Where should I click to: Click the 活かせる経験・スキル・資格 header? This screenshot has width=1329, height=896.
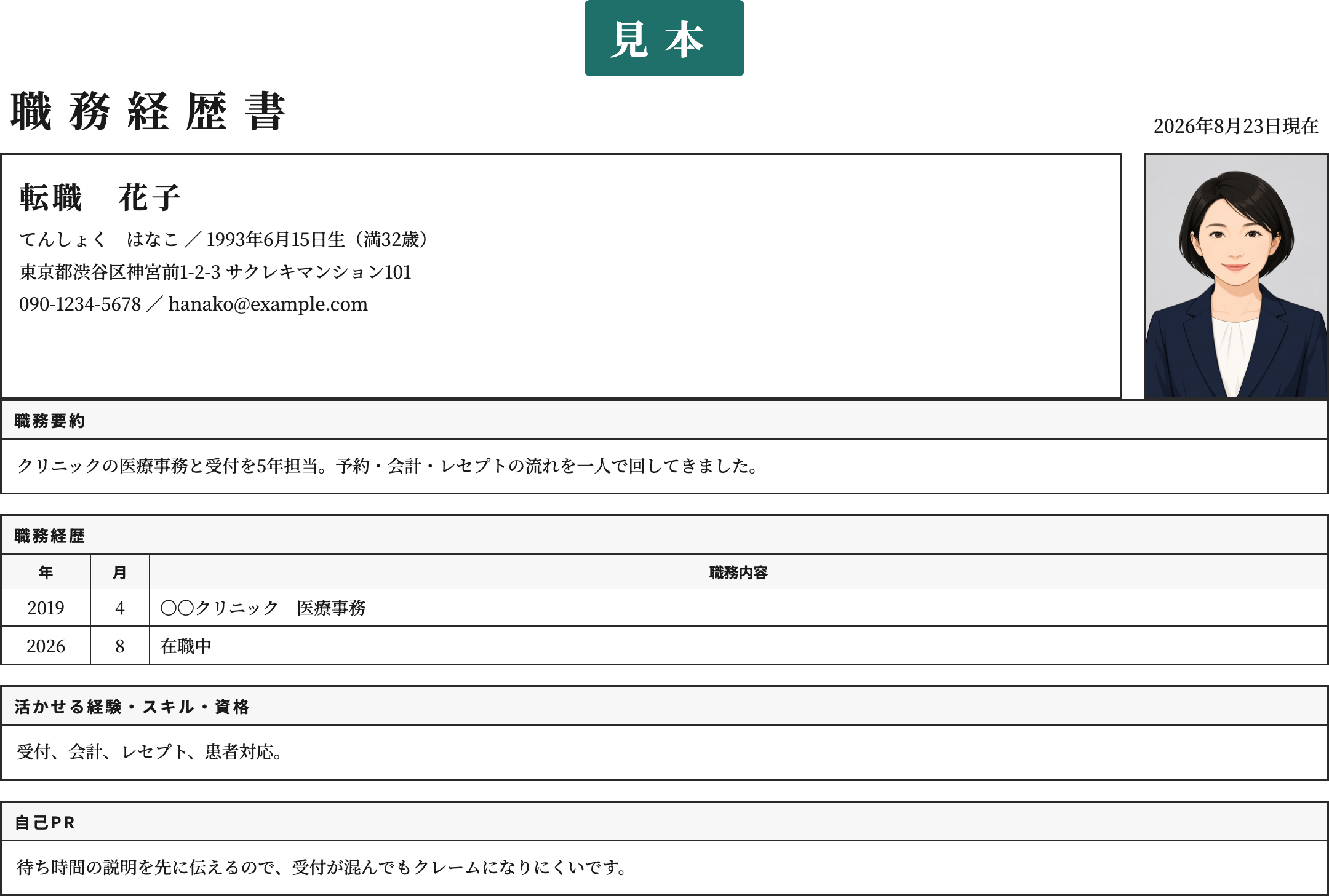click(664, 707)
